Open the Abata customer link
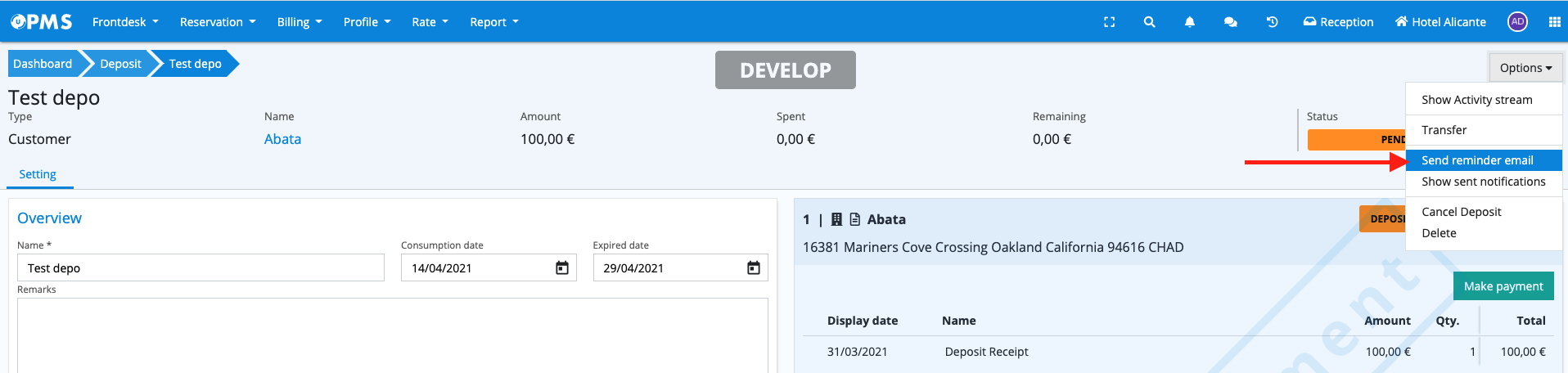The image size is (1568, 373). pos(282,139)
